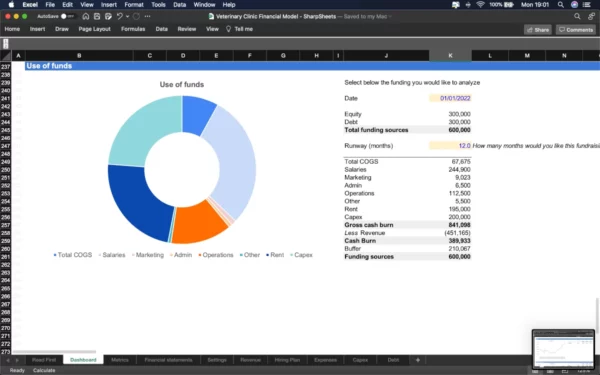
Task: Open the Formulas ribbon tab
Action: point(133,29)
